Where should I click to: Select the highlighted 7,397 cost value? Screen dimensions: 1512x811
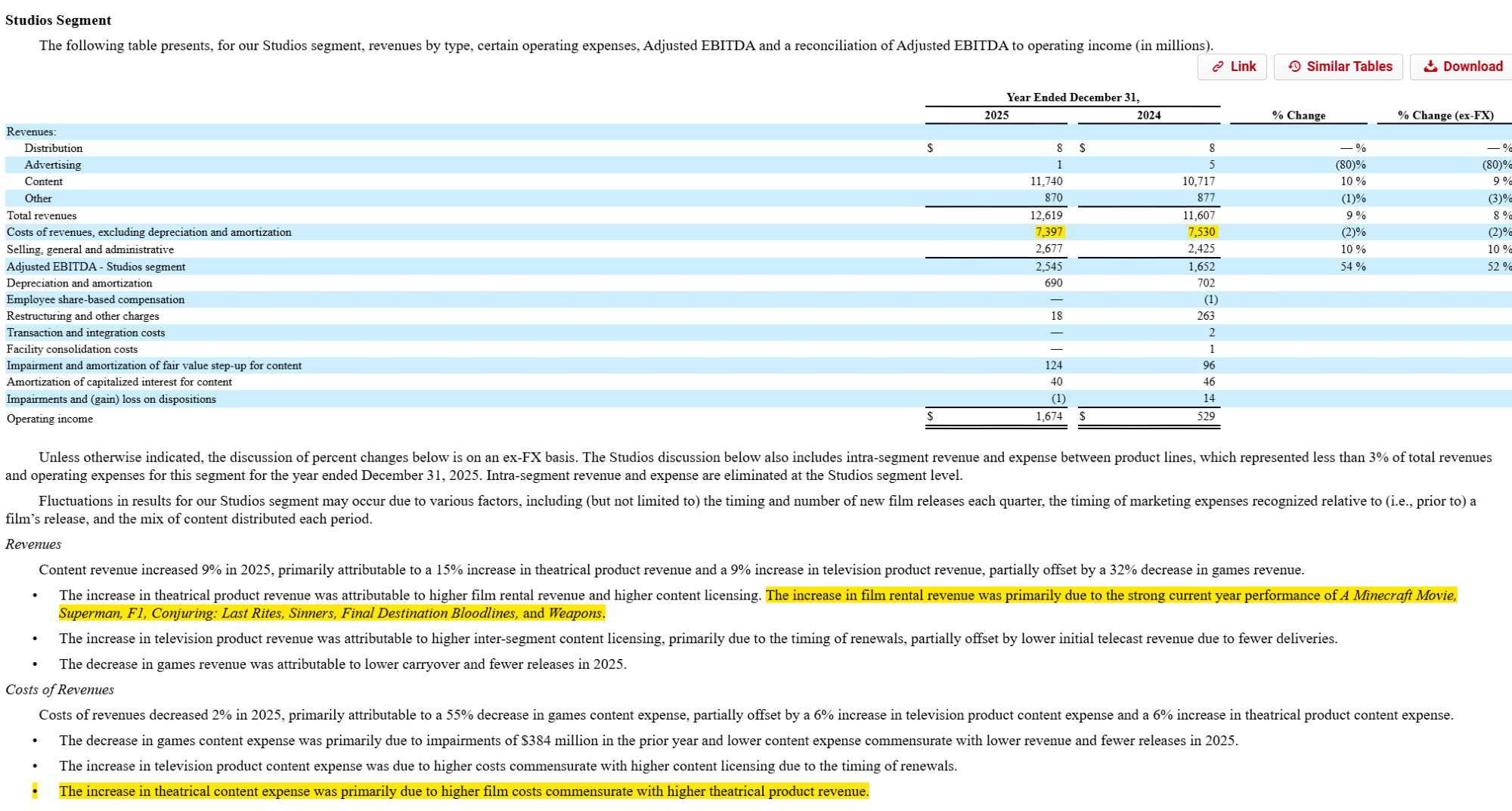(x=1049, y=232)
